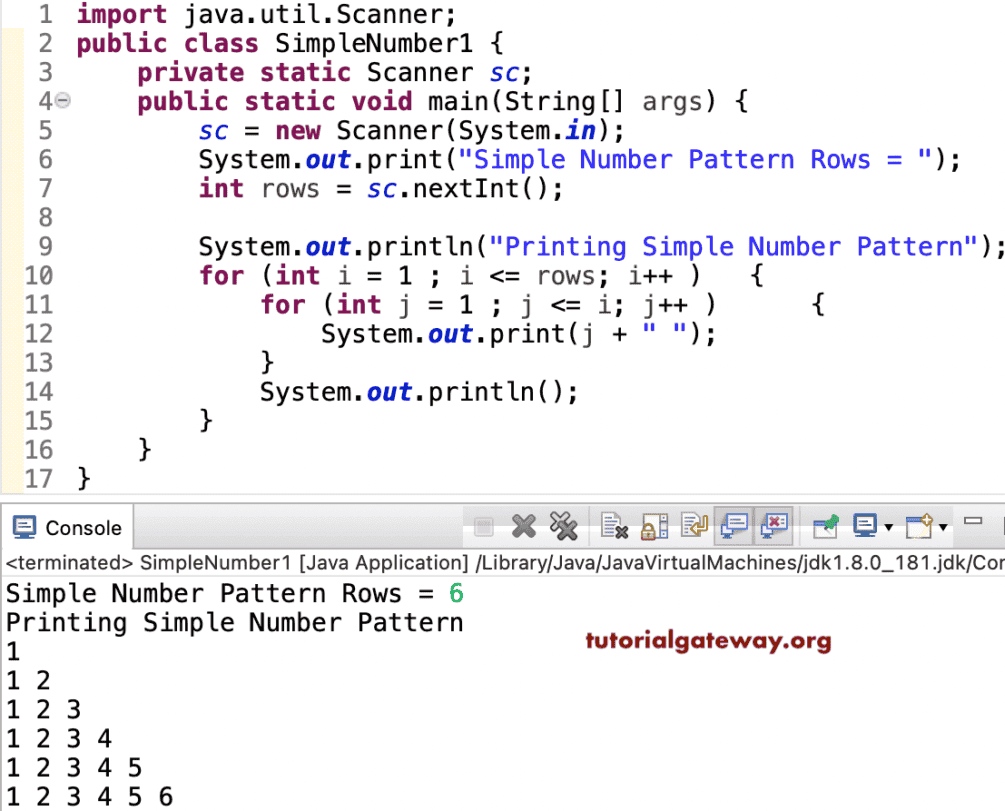
Task: Open the Display Selected Console dropdown arrow
Action: pos(890,527)
